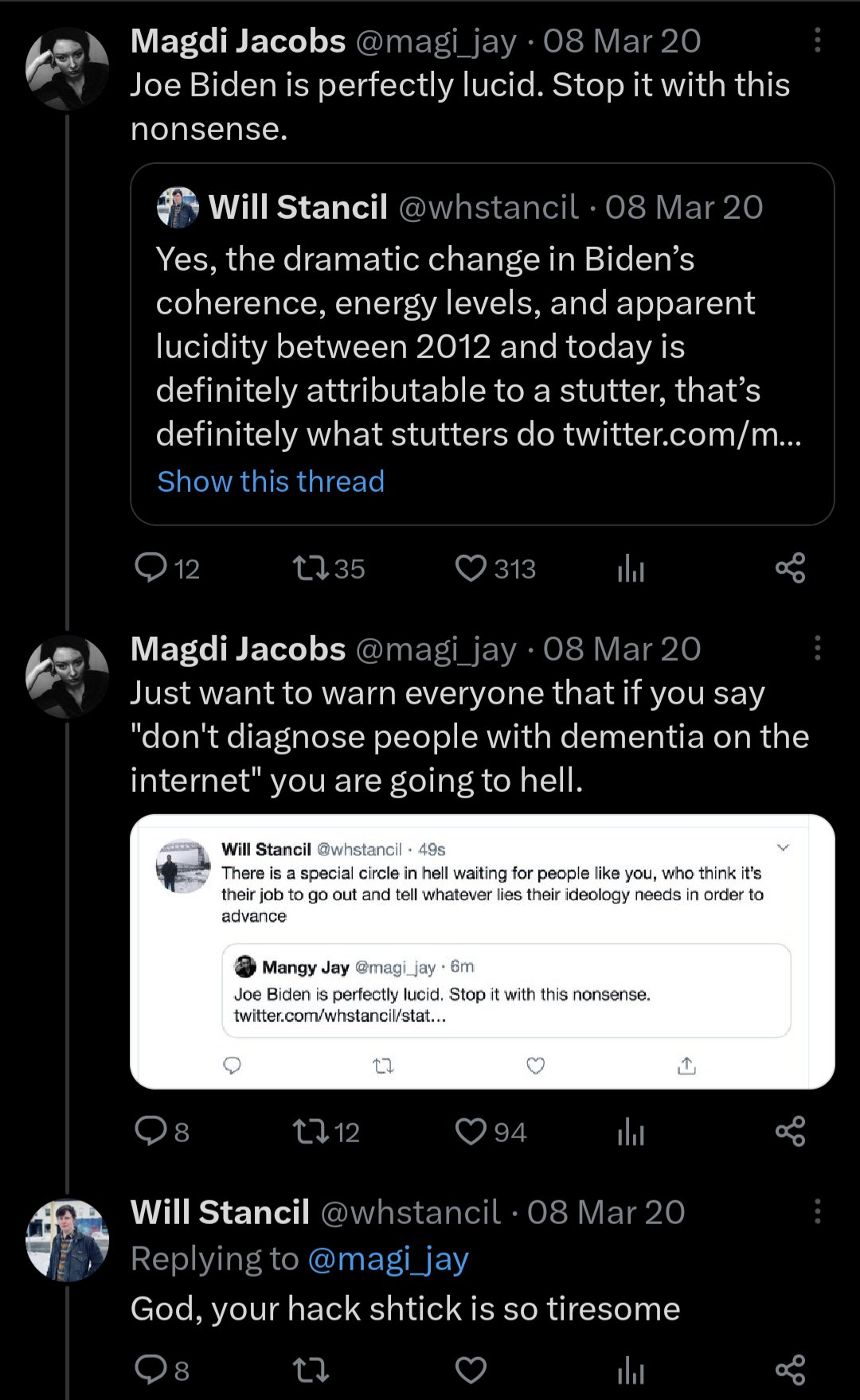Like Will Stancil's hack shtick reply

(471, 1370)
